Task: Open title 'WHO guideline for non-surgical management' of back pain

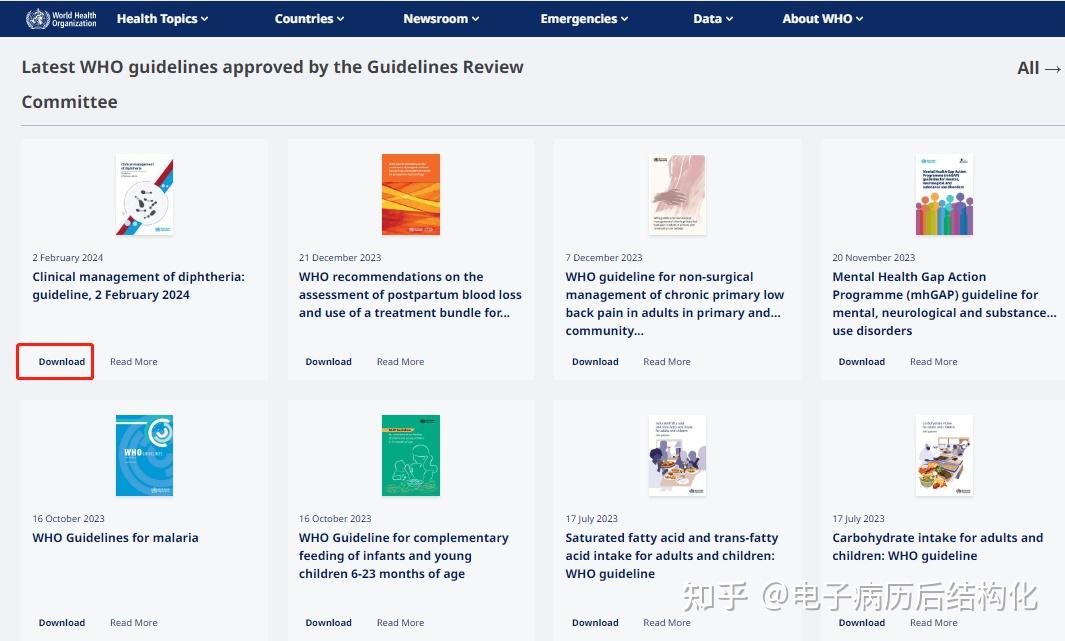Action: pyautogui.click(x=675, y=304)
